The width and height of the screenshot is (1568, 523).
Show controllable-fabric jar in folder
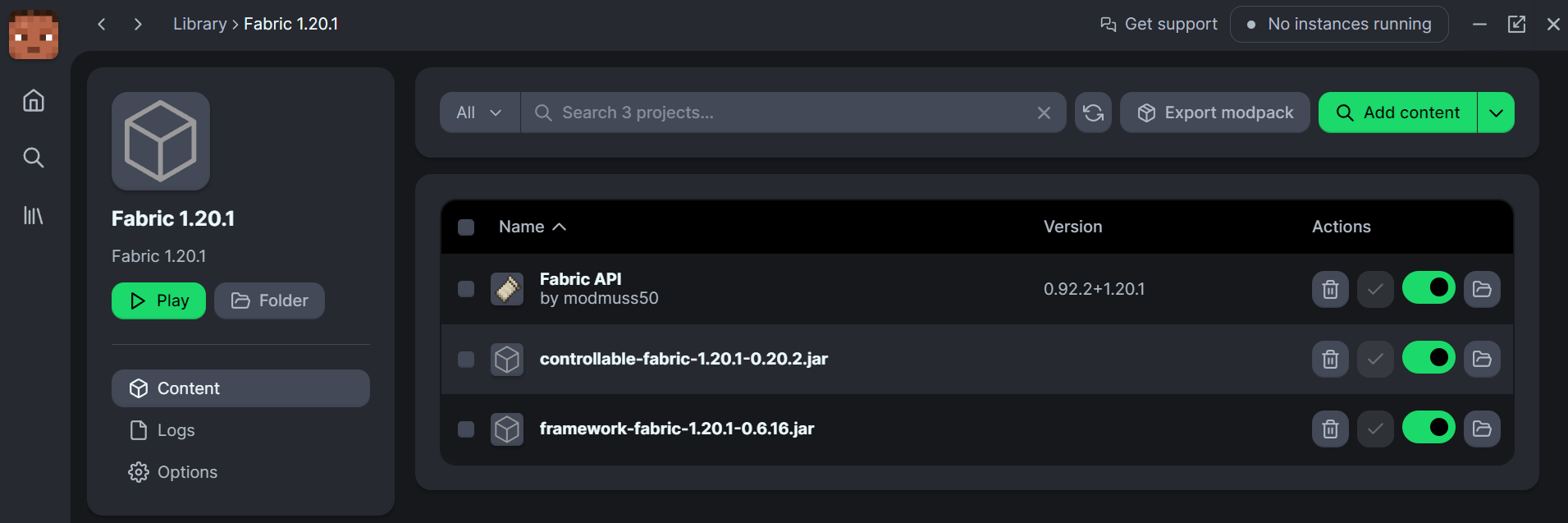tap(1482, 359)
